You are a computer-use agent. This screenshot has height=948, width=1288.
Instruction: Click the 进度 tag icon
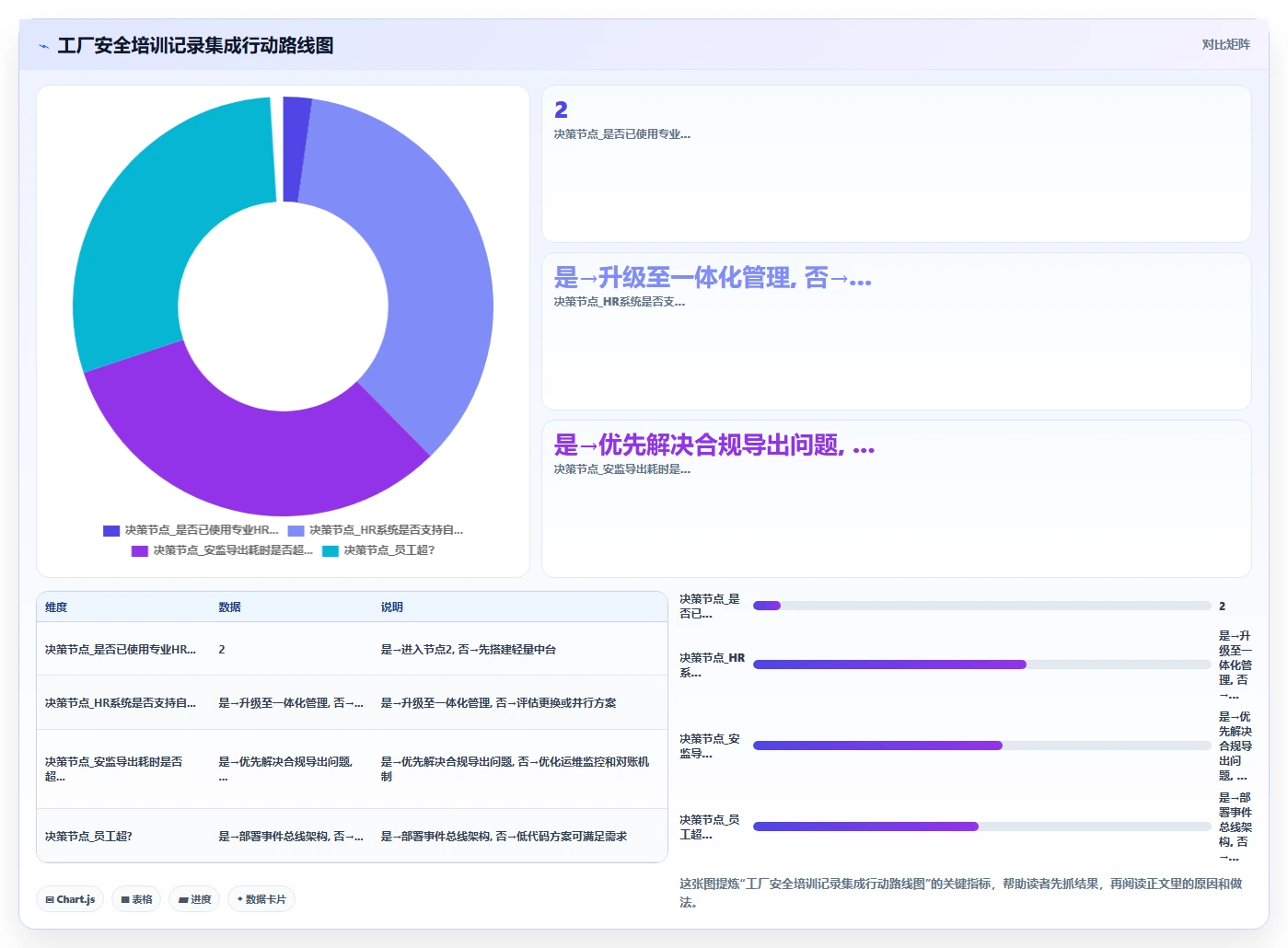tap(183, 899)
